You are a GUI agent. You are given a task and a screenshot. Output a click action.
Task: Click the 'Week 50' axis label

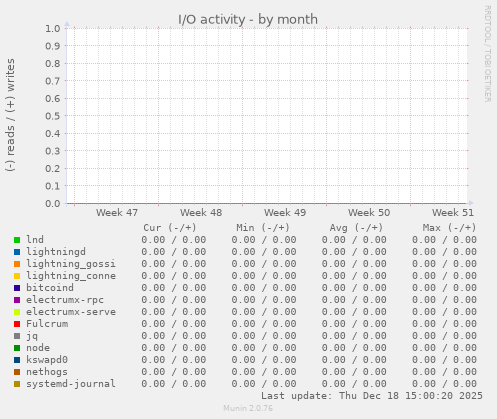coord(369,213)
